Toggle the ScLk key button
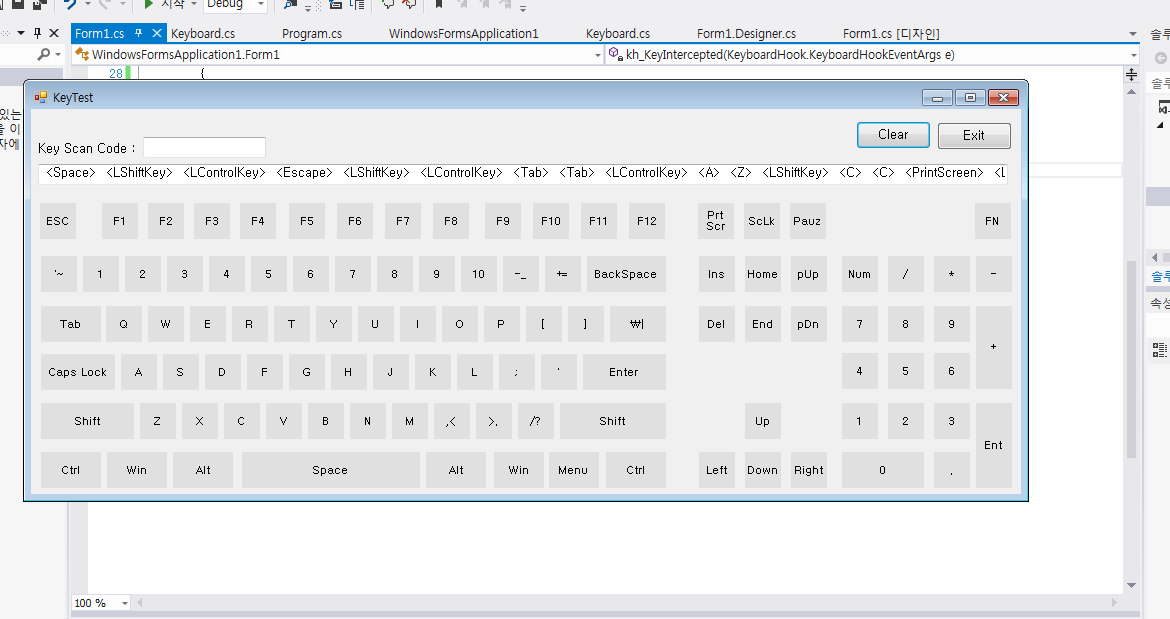The height and width of the screenshot is (619, 1170). 762,221
